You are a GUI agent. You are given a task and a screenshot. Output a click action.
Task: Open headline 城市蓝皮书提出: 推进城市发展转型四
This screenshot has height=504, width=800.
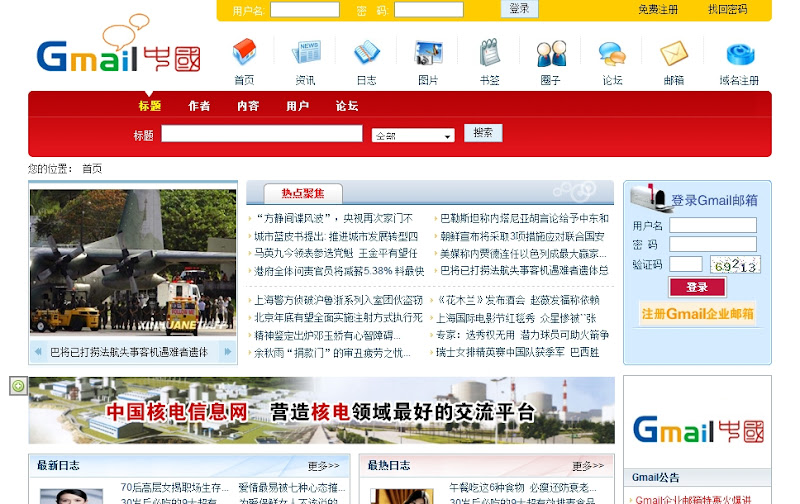pos(336,236)
